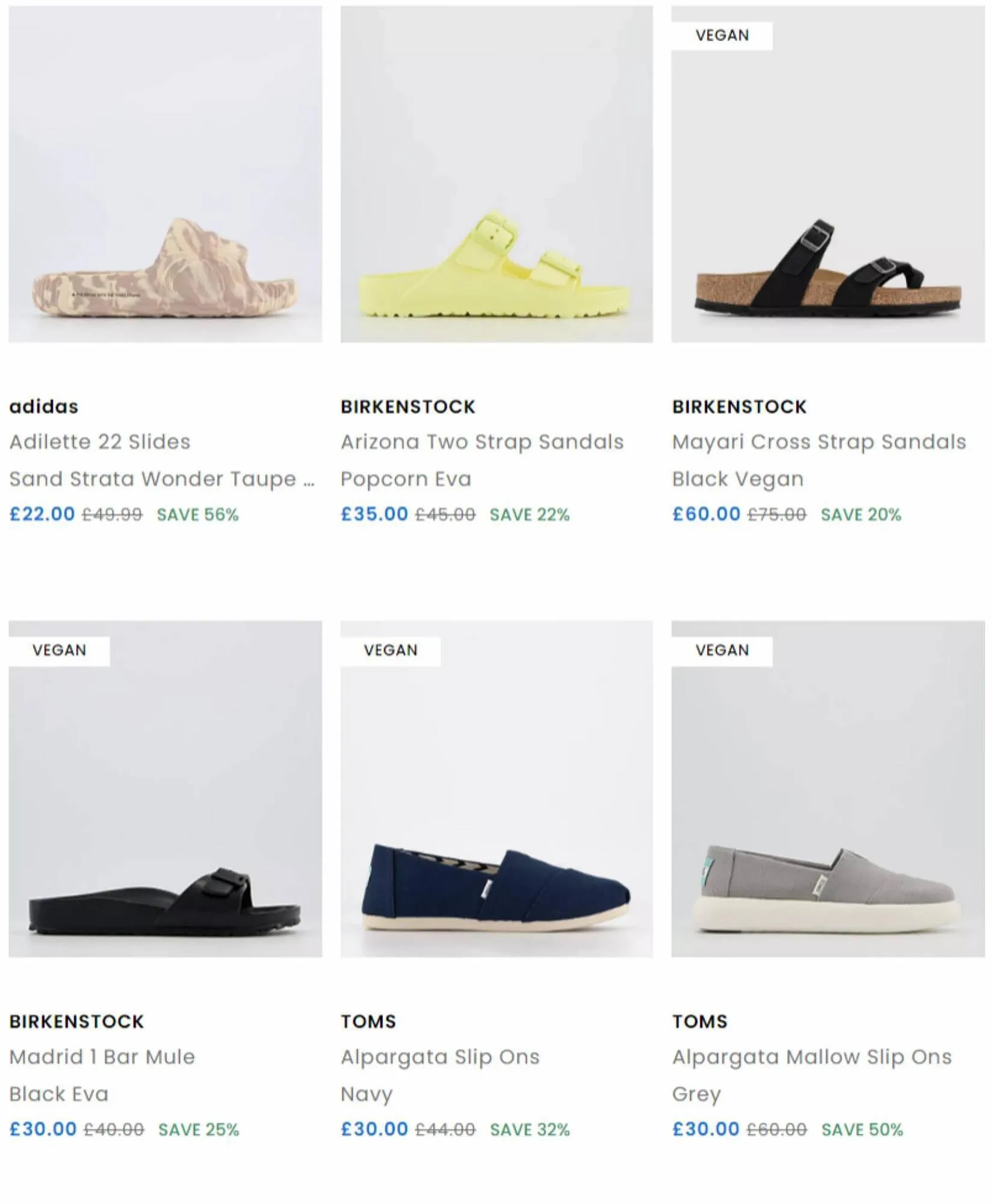Click the Popcorn Eva colour name
This screenshot has height=1204, width=993.
[x=406, y=479]
